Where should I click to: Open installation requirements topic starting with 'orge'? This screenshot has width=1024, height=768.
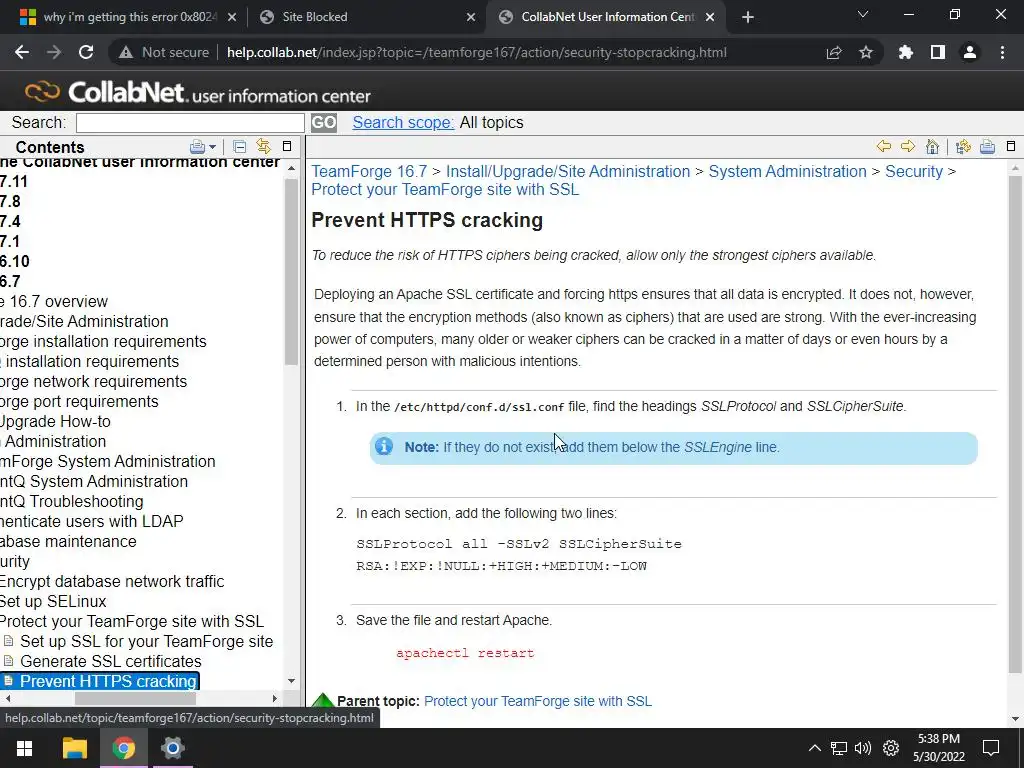[103, 342]
